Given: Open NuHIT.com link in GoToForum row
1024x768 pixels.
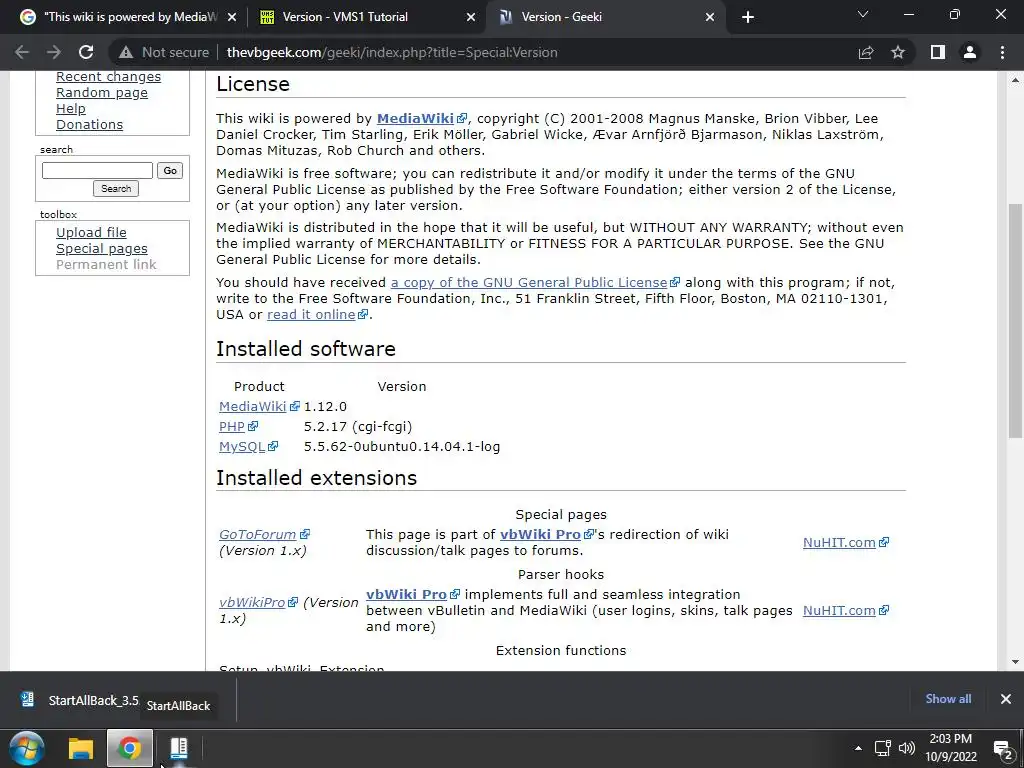Looking at the screenshot, I should click(839, 542).
